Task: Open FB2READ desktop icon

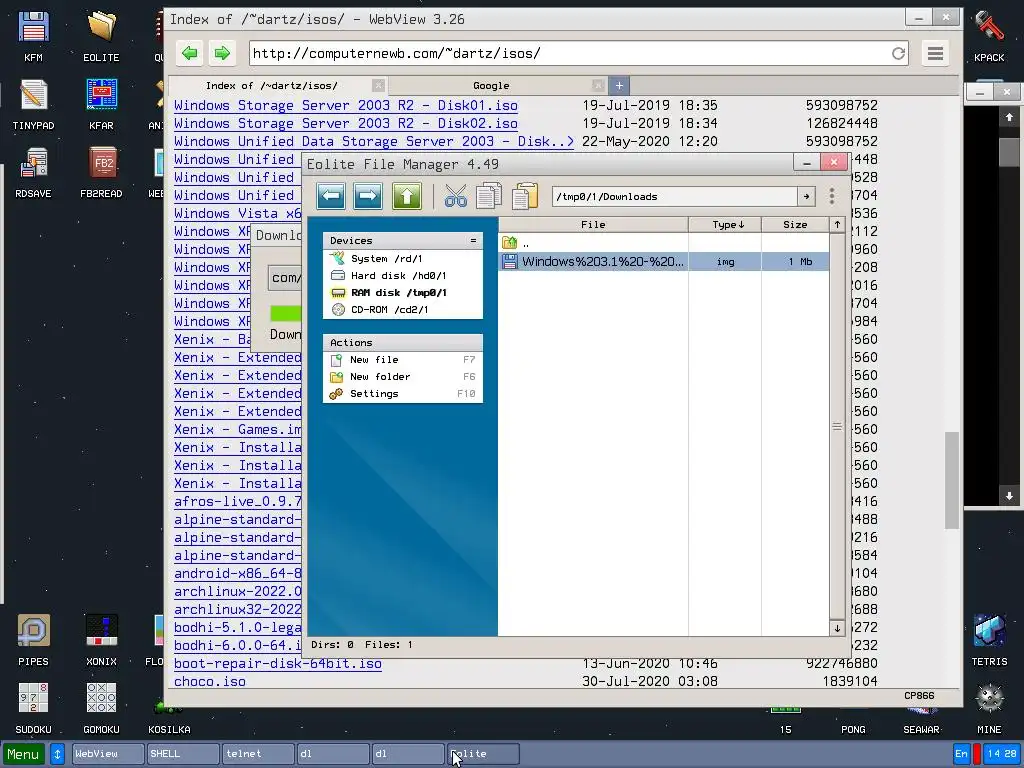Action: click(x=101, y=172)
